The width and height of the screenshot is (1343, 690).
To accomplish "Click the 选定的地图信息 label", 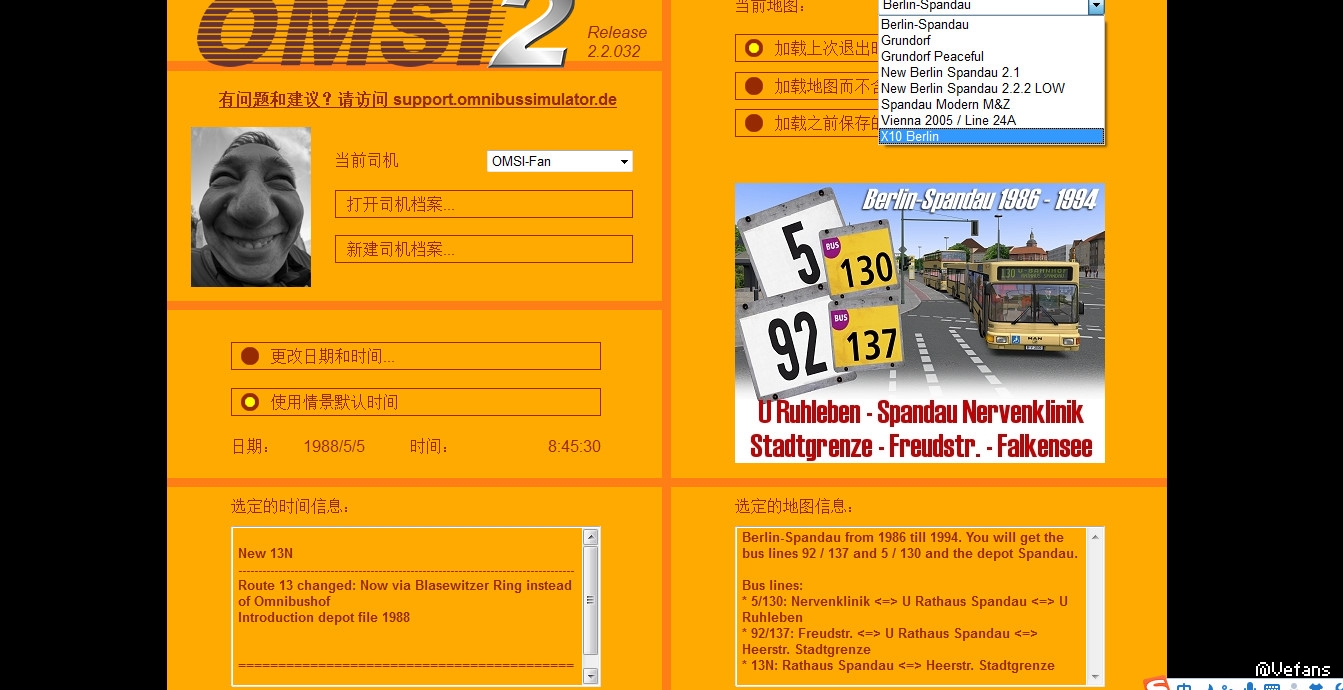I will coord(794,507).
